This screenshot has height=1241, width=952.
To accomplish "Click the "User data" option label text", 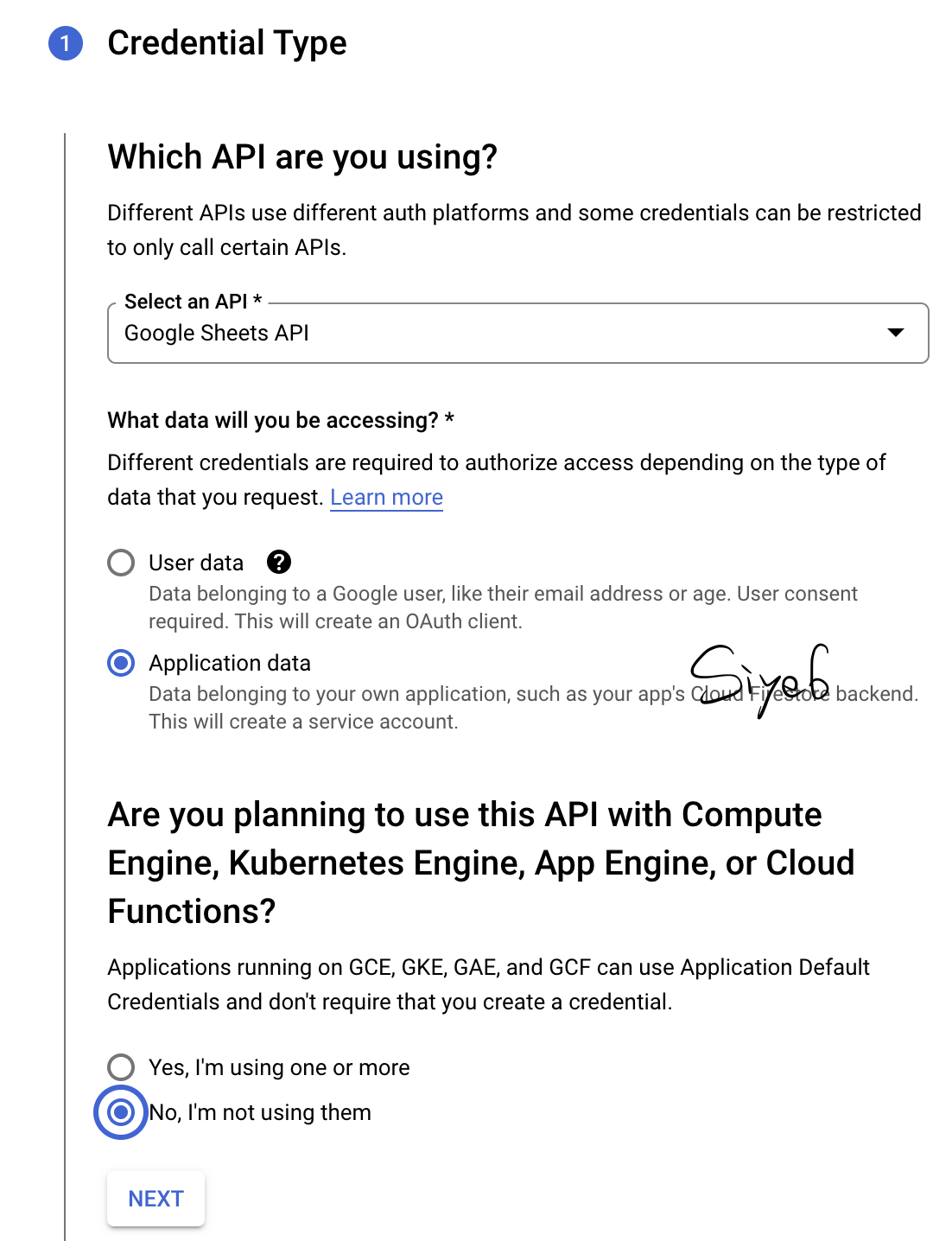I will tap(196, 563).
